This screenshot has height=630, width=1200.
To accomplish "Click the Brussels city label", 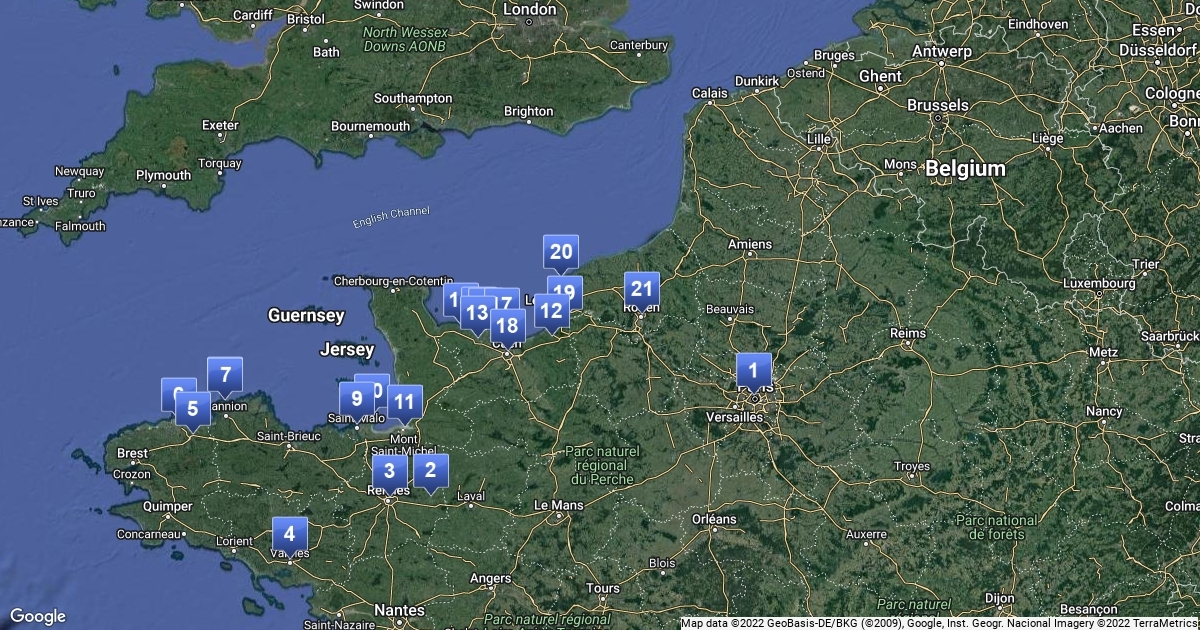I will (x=937, y=104).
